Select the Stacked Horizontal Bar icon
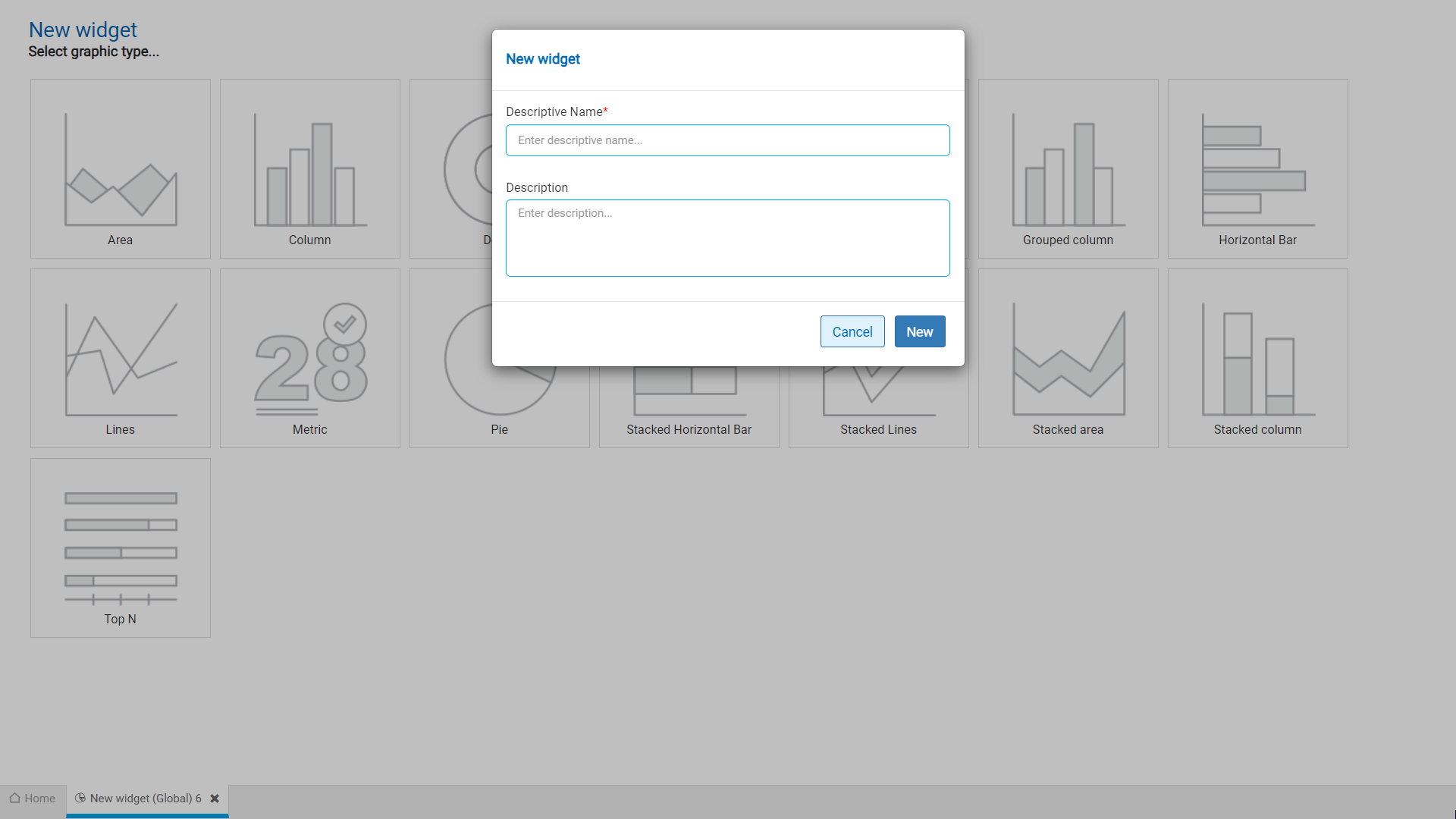Screen dimensions: 1456x819 (689, 357)
